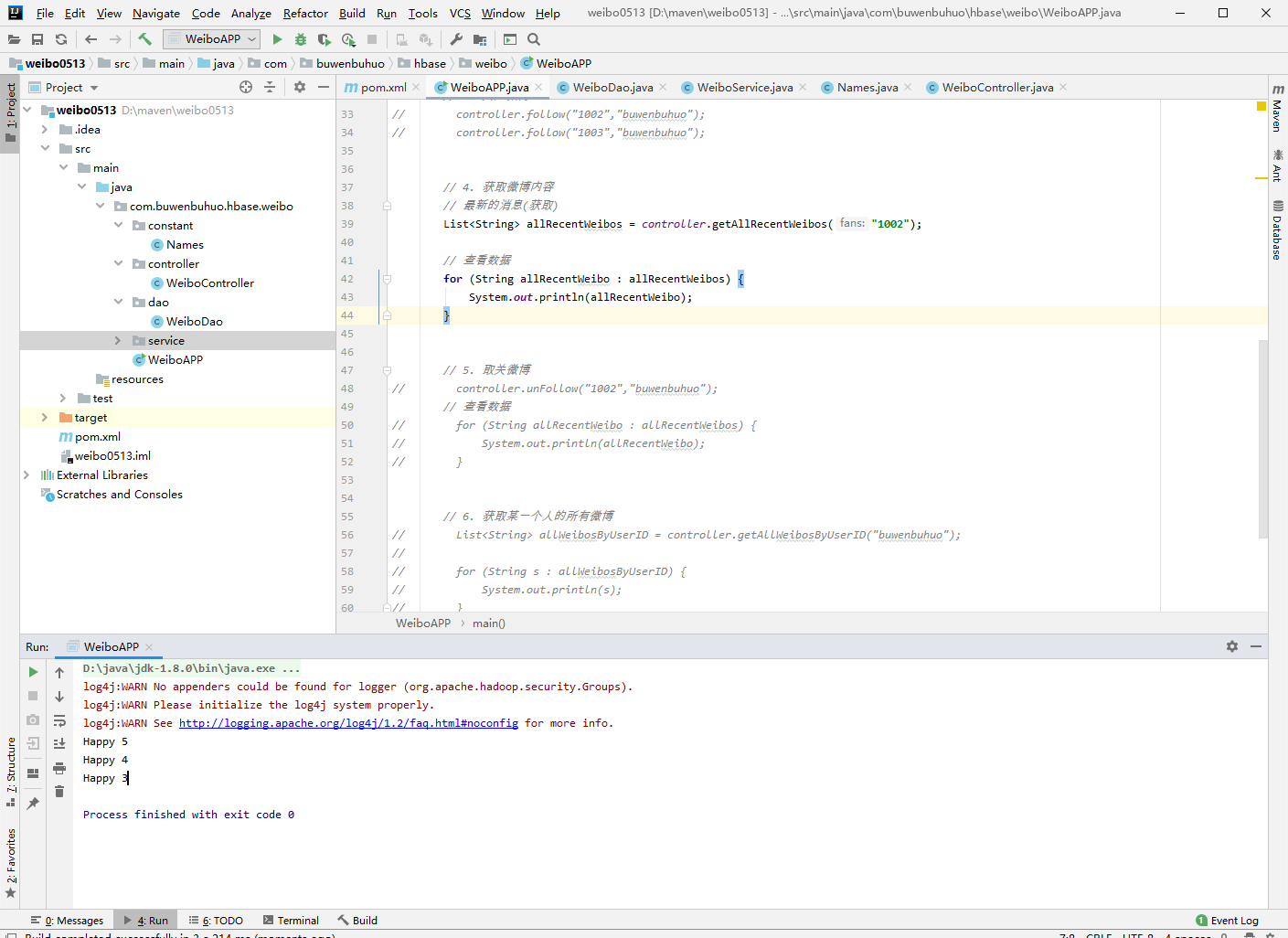Toggle Project tool window side tab
1288x938 pixels.
[10, 113]
